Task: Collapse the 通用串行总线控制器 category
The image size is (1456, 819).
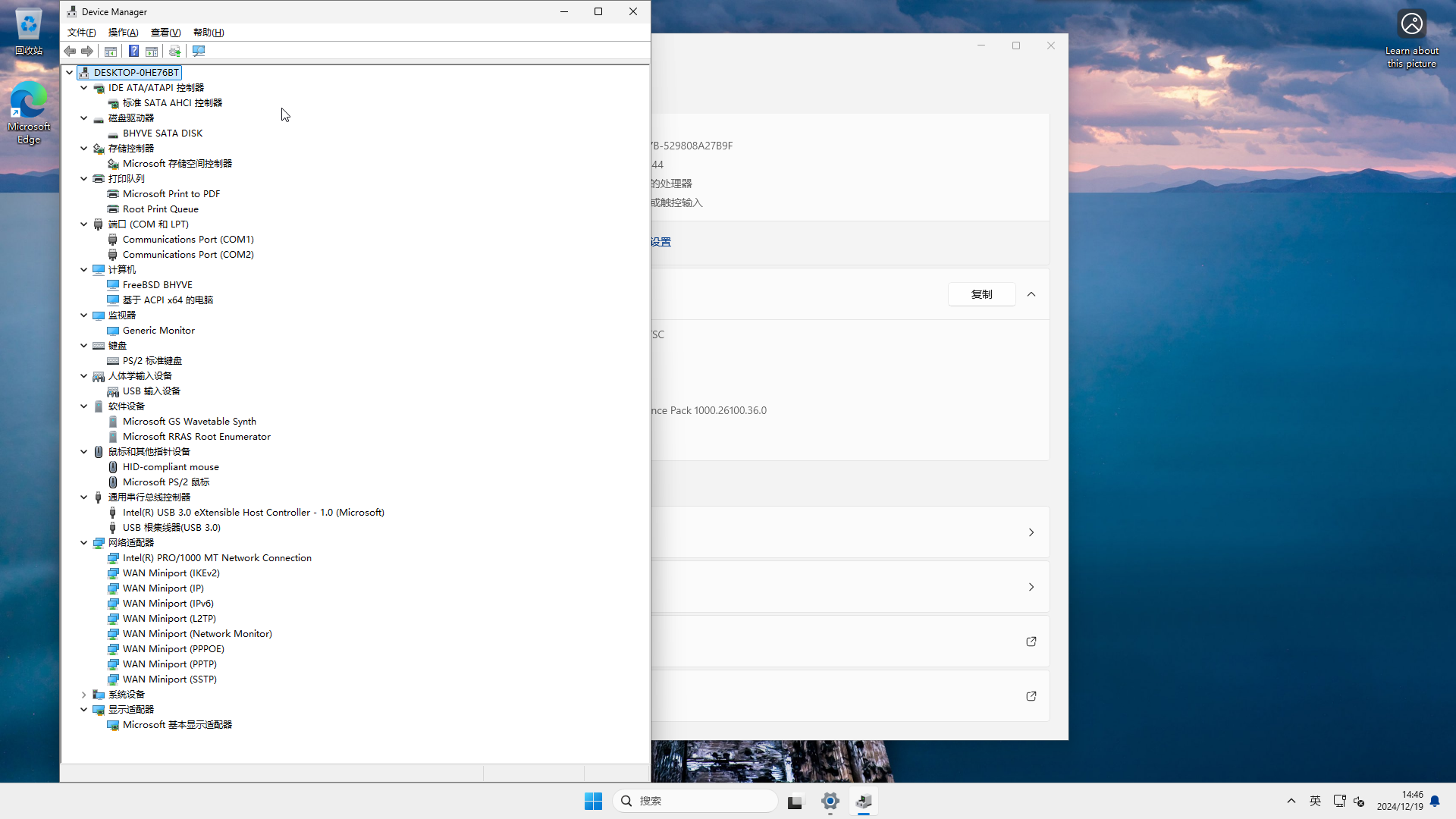Action: [84, 497]
